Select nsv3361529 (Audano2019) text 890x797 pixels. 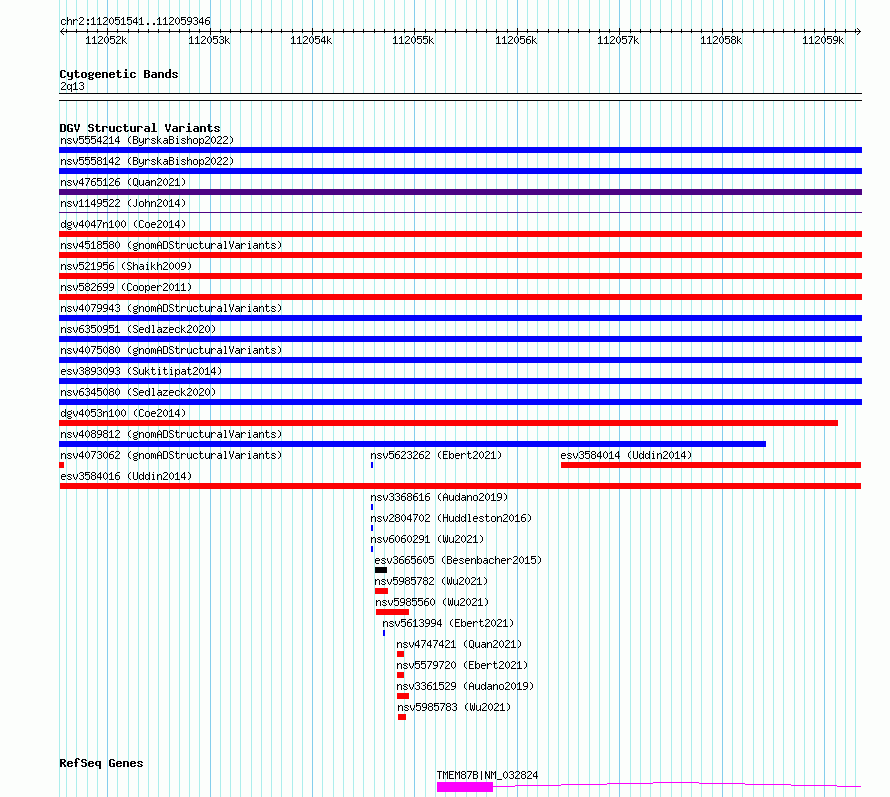click(x=465, y=686)
